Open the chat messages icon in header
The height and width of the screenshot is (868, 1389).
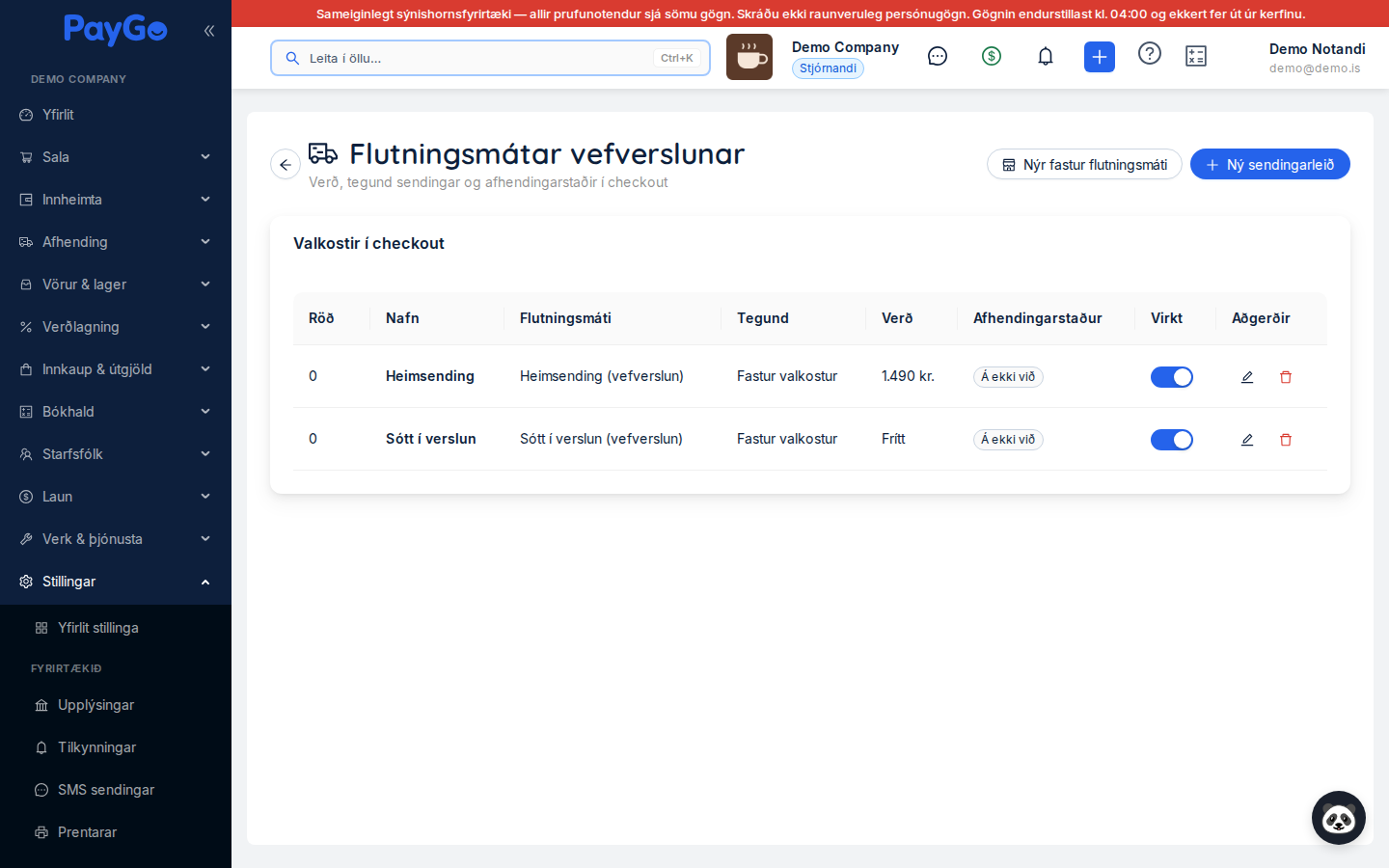938,56
